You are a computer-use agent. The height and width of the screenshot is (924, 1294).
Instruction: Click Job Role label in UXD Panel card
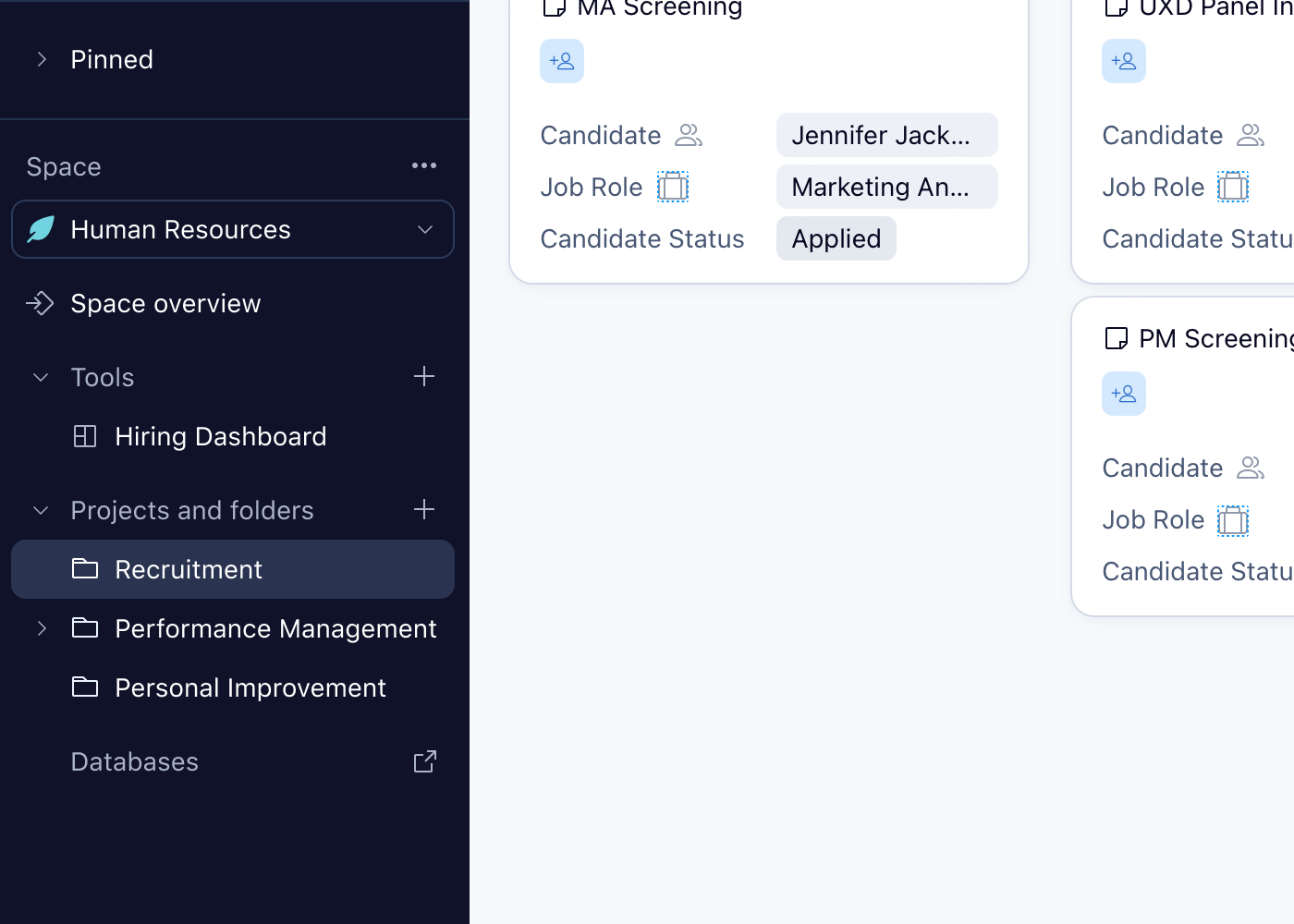(x=1154, y=187)
